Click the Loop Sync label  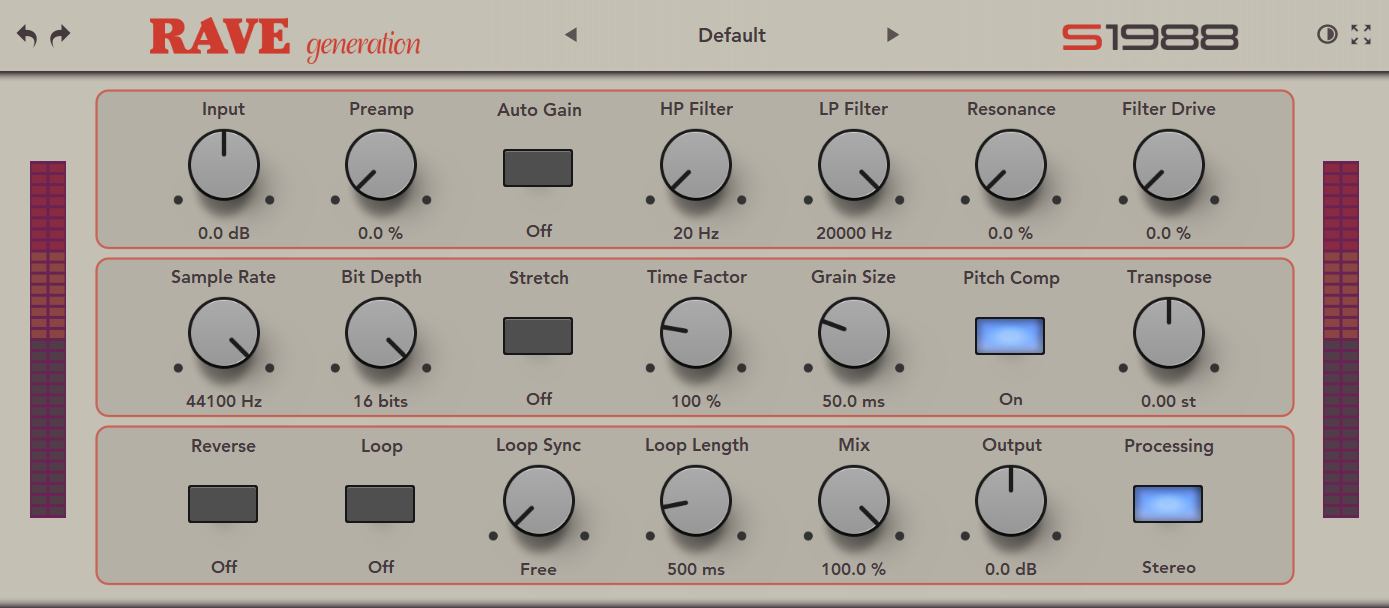(x=538, y=446)
